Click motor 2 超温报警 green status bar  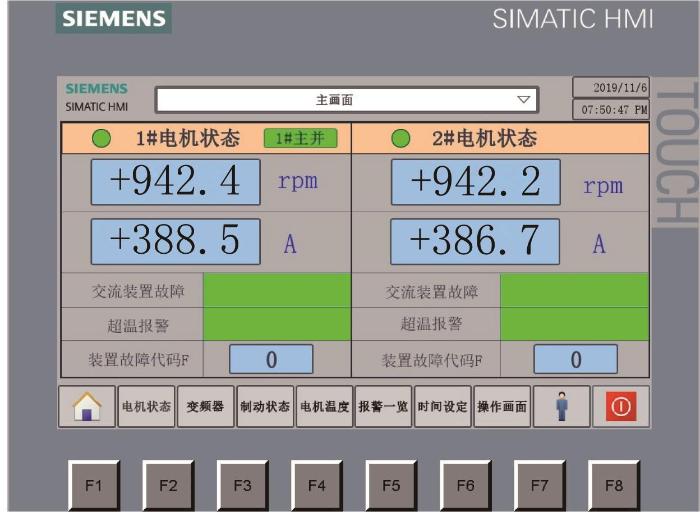pos(575,324)
